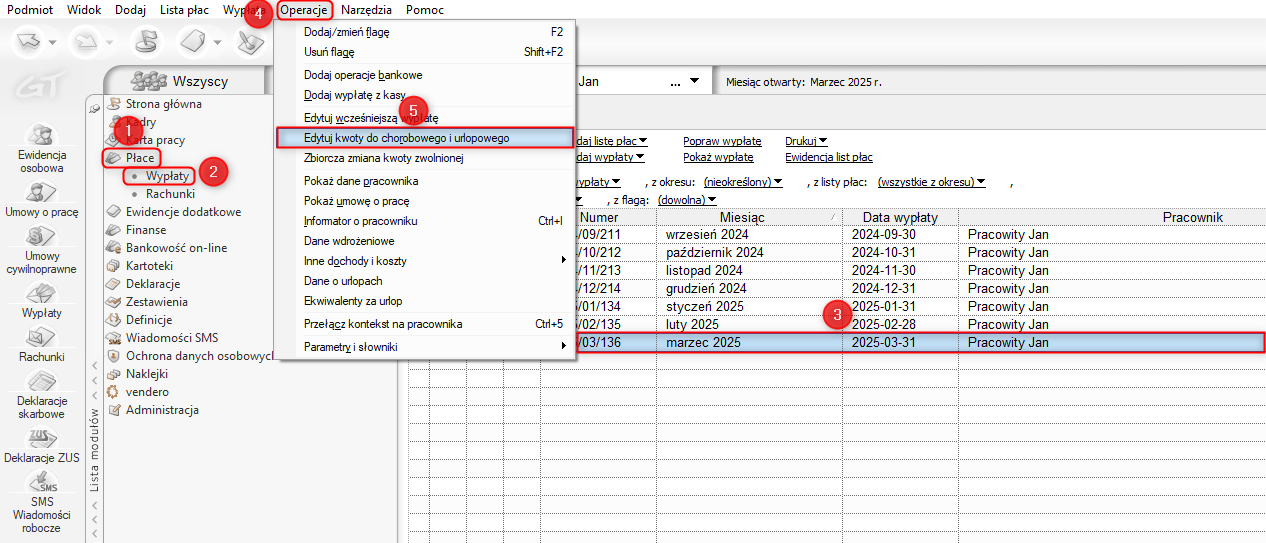This screenshot has height=543, width=1266.
Task: Open employee selector dropdown arrow
Action: click(x=696, y=81)
